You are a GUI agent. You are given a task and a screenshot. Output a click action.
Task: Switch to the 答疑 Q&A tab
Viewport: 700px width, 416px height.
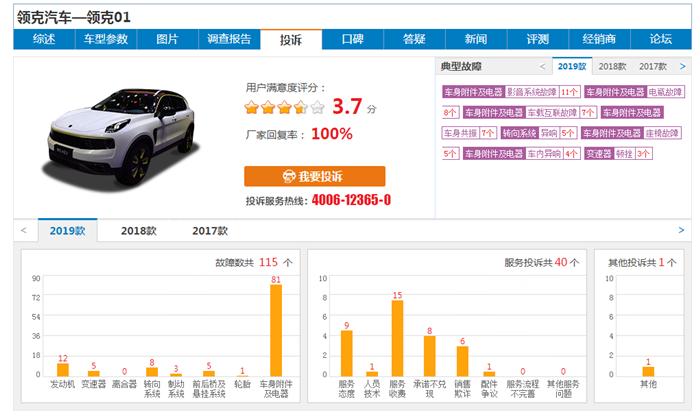pyautogui.click(x=414, y=39)
